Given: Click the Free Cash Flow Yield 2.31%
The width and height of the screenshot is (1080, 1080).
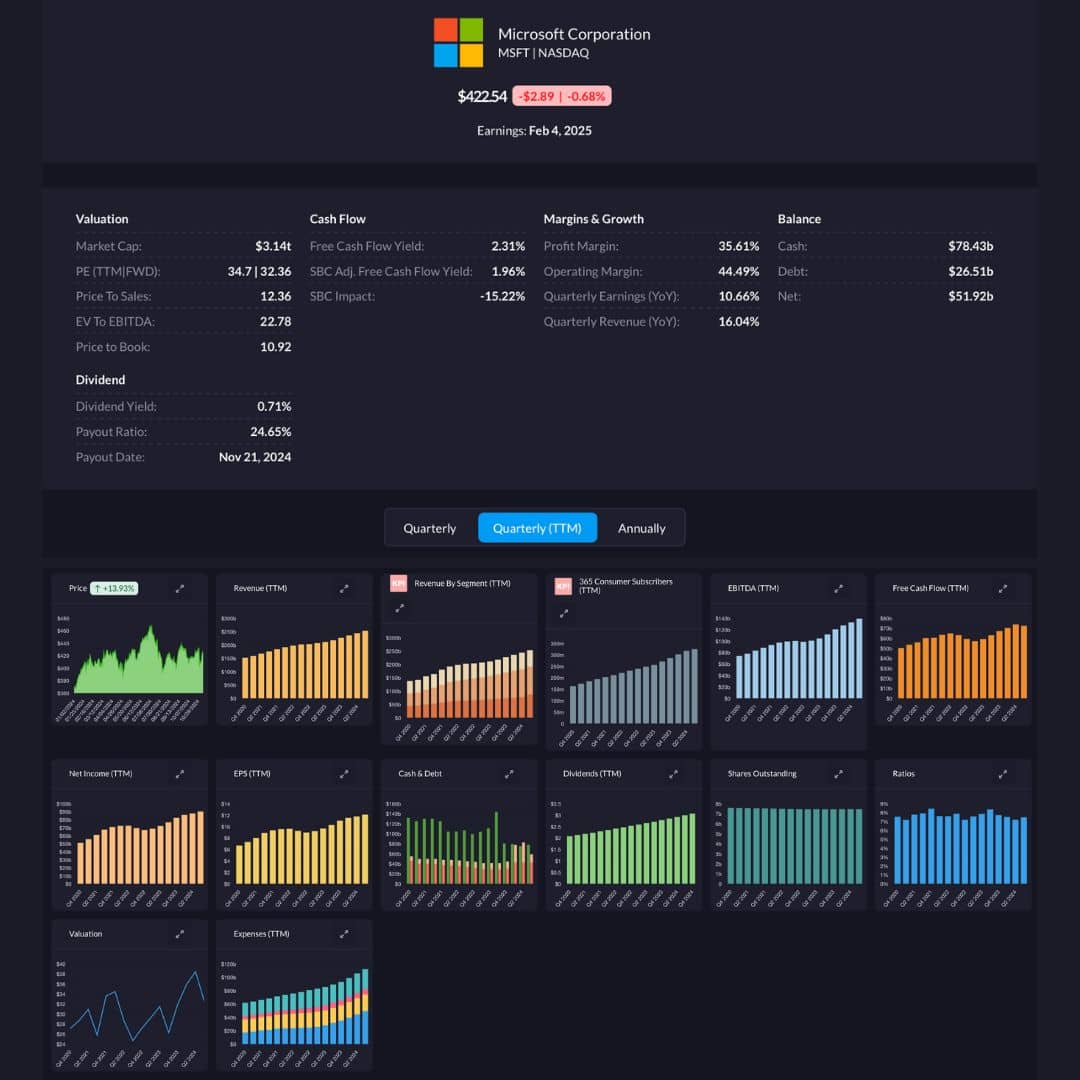Looking at the screenshot, I should pos(508,246).
